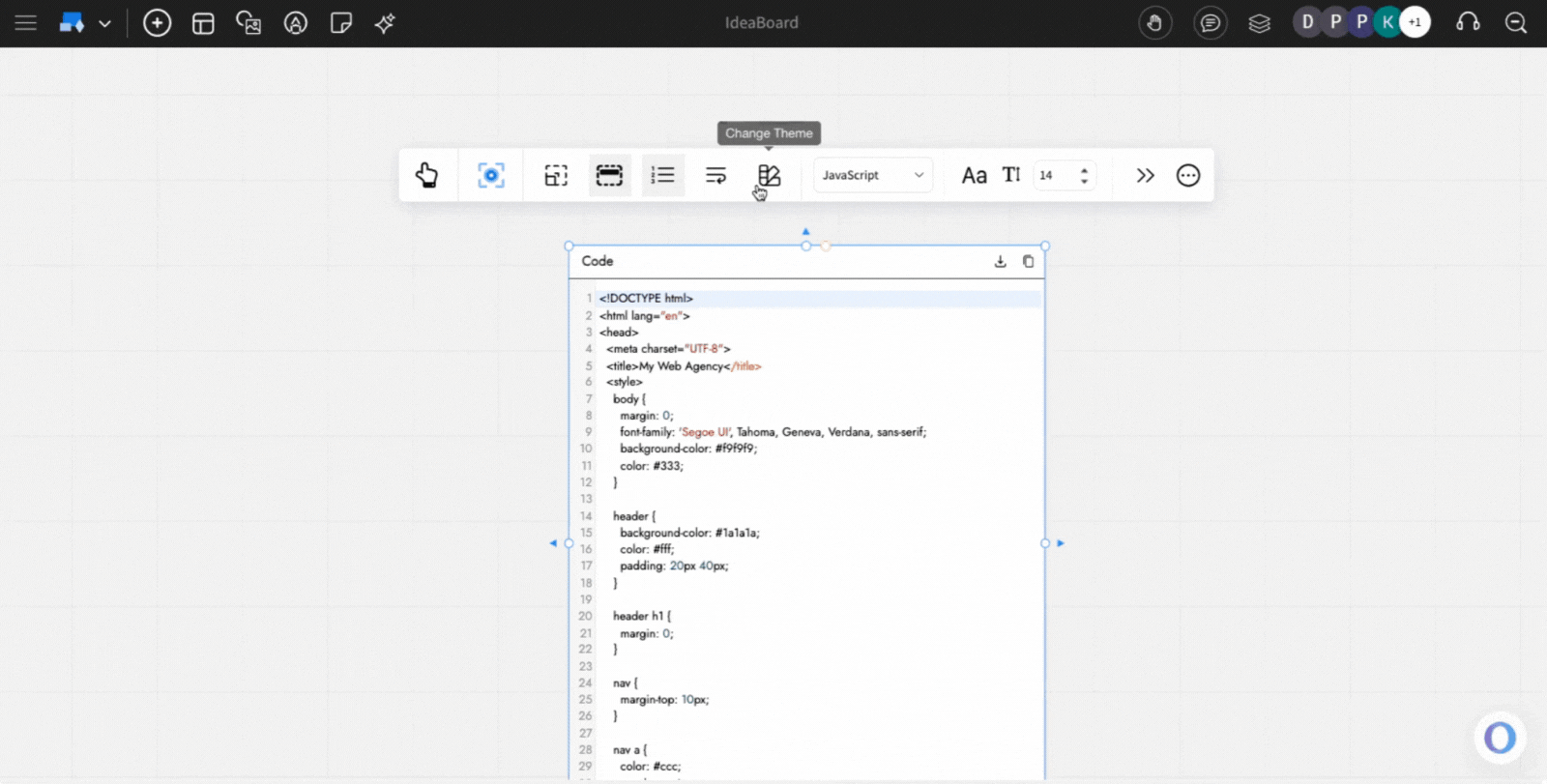
Task: Click the top connector arrow of code block
Action: coord(805,231)
